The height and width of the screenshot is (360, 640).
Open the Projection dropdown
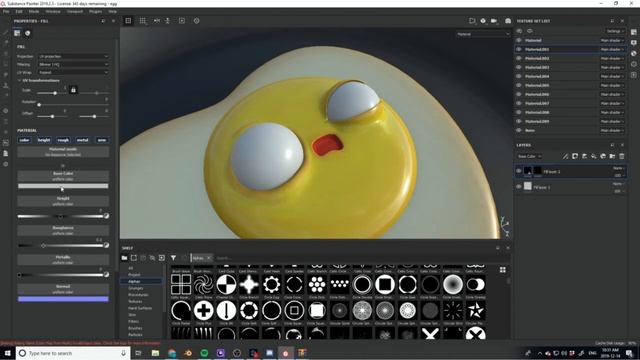73,56
